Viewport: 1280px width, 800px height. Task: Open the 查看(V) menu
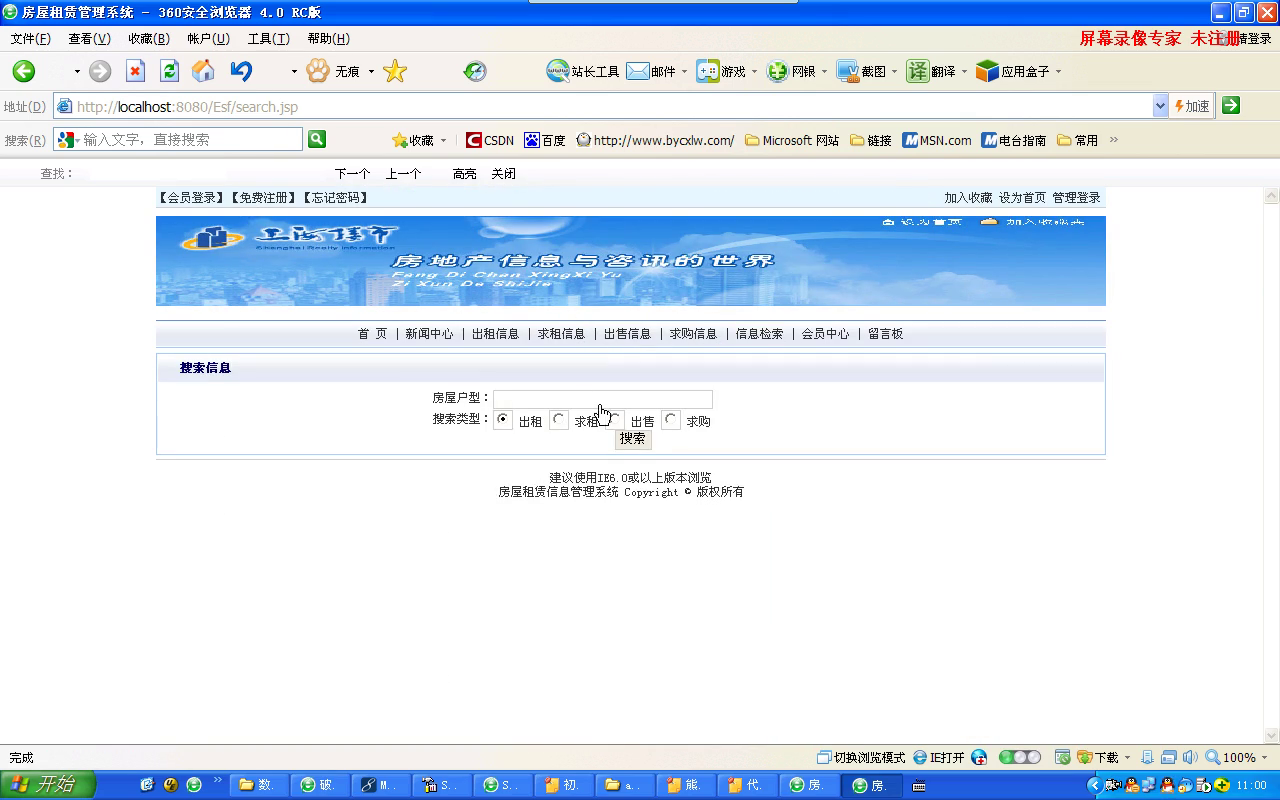[x=89, y=39]
